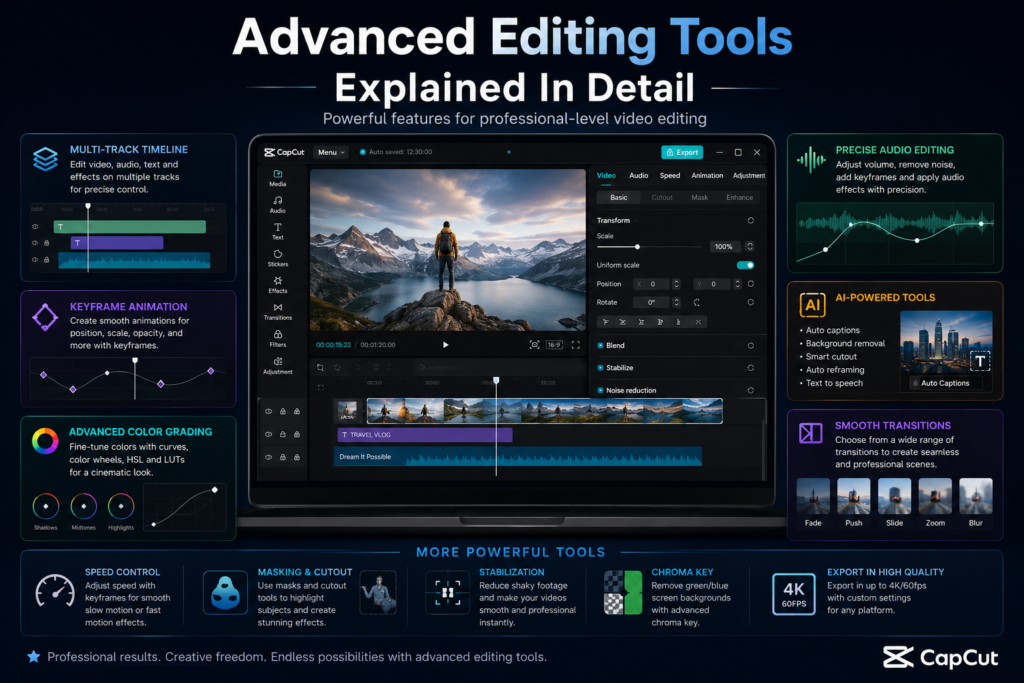Switch to the Animation tab

[707, 176]
